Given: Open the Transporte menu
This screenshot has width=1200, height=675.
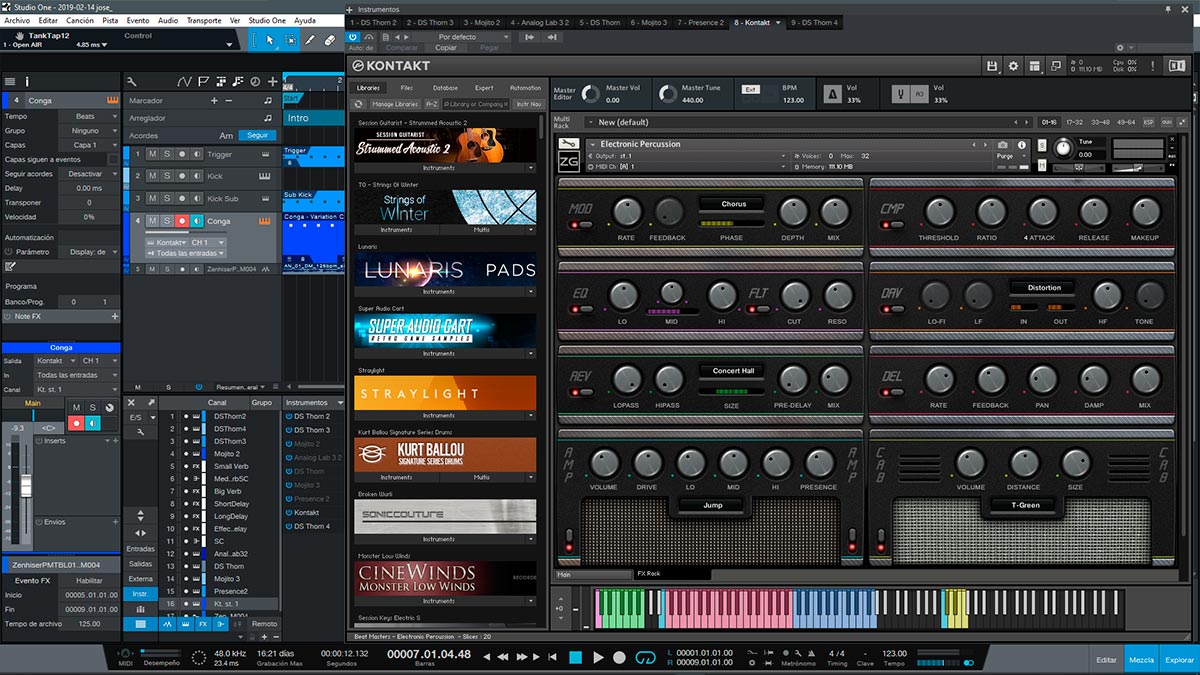Looking at the screenshot, I should (204, 20).
